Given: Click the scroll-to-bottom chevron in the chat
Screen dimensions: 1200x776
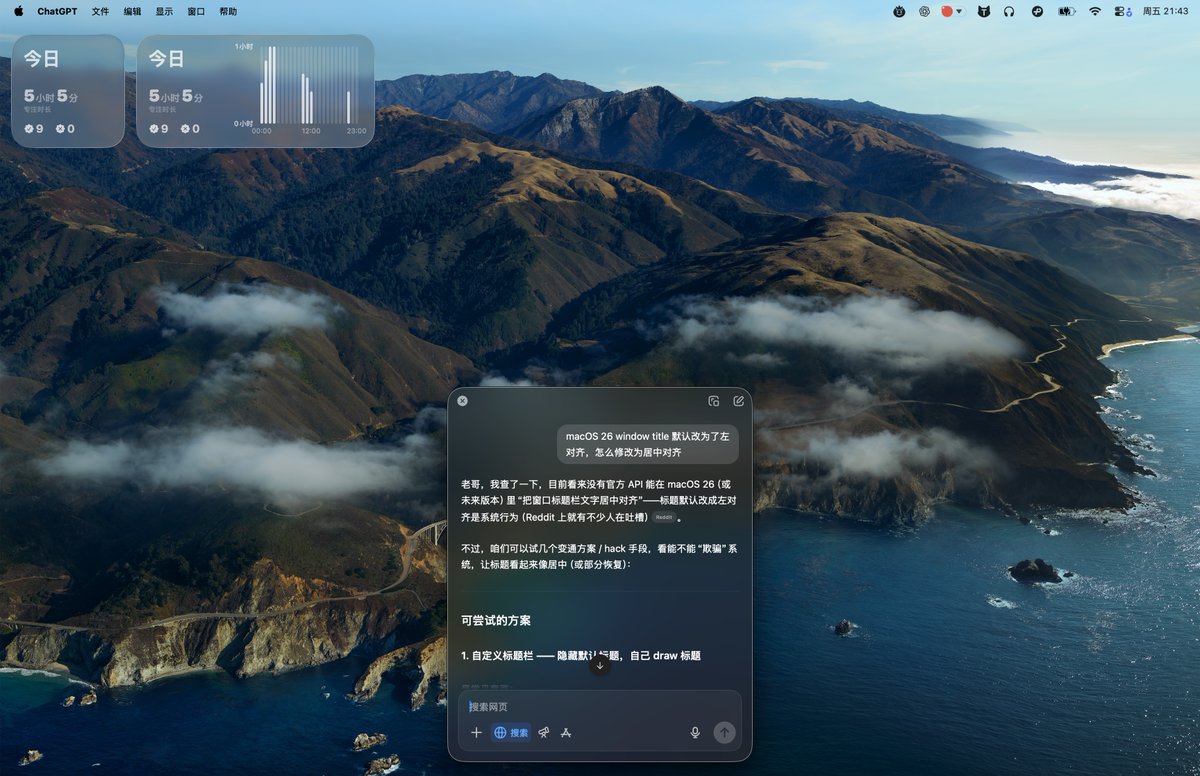Looking at the screenshot, I should tap(600, 663).
